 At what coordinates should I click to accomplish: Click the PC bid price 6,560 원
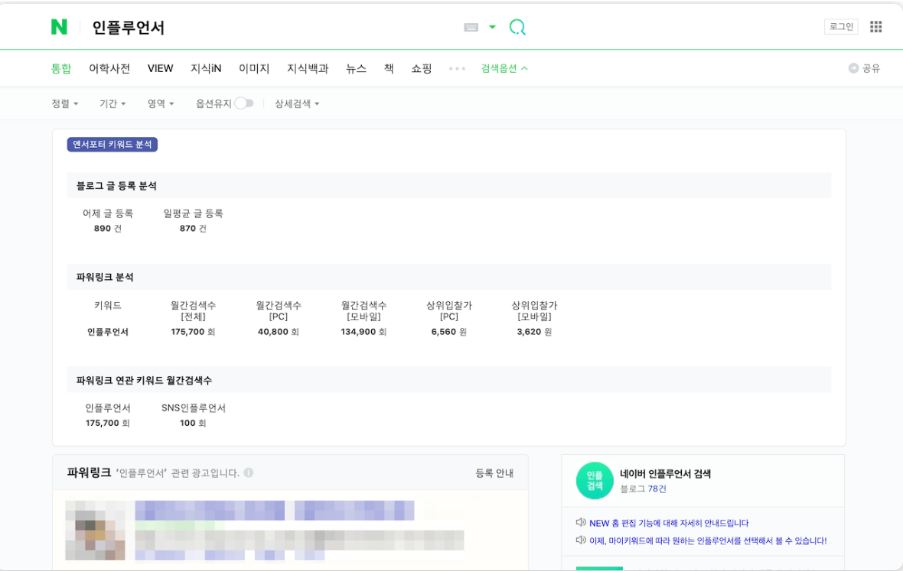449,332
